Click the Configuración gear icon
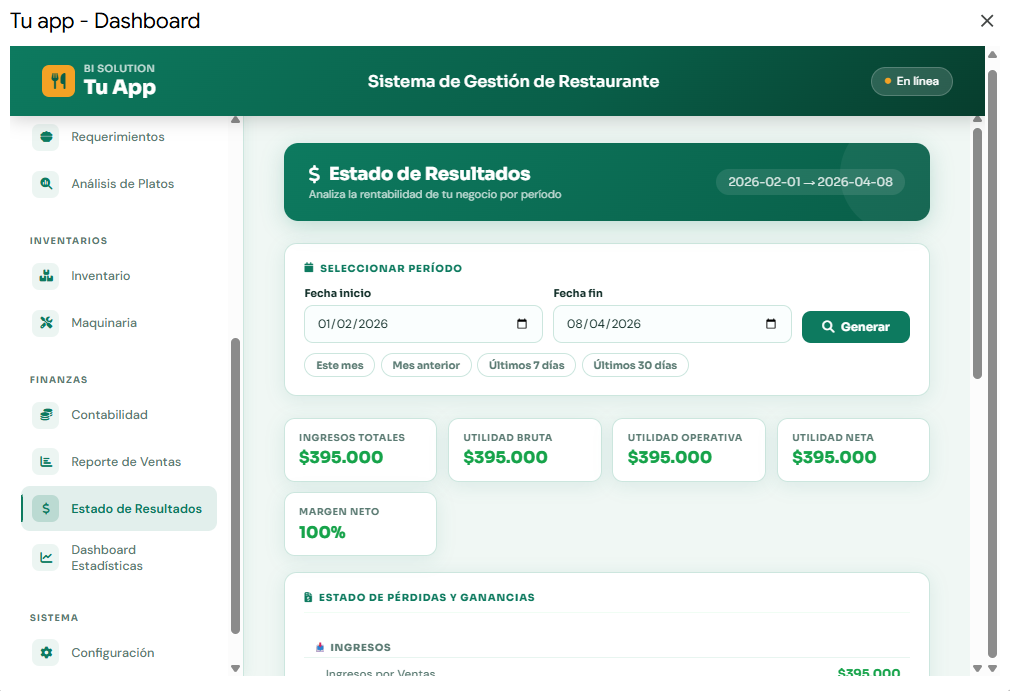Screen dimensions: 1010x691 46,652
